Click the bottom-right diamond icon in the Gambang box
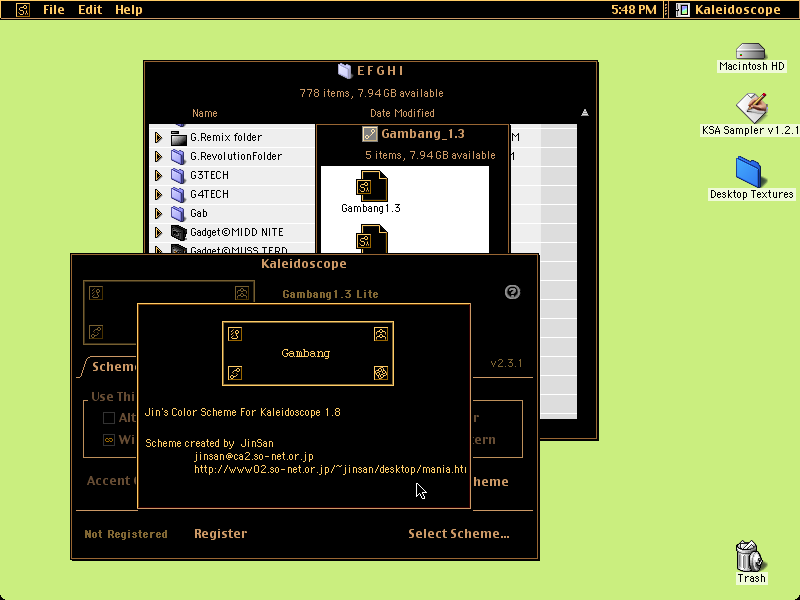Viewport: 800px width, 600px height. click(381, 373)
